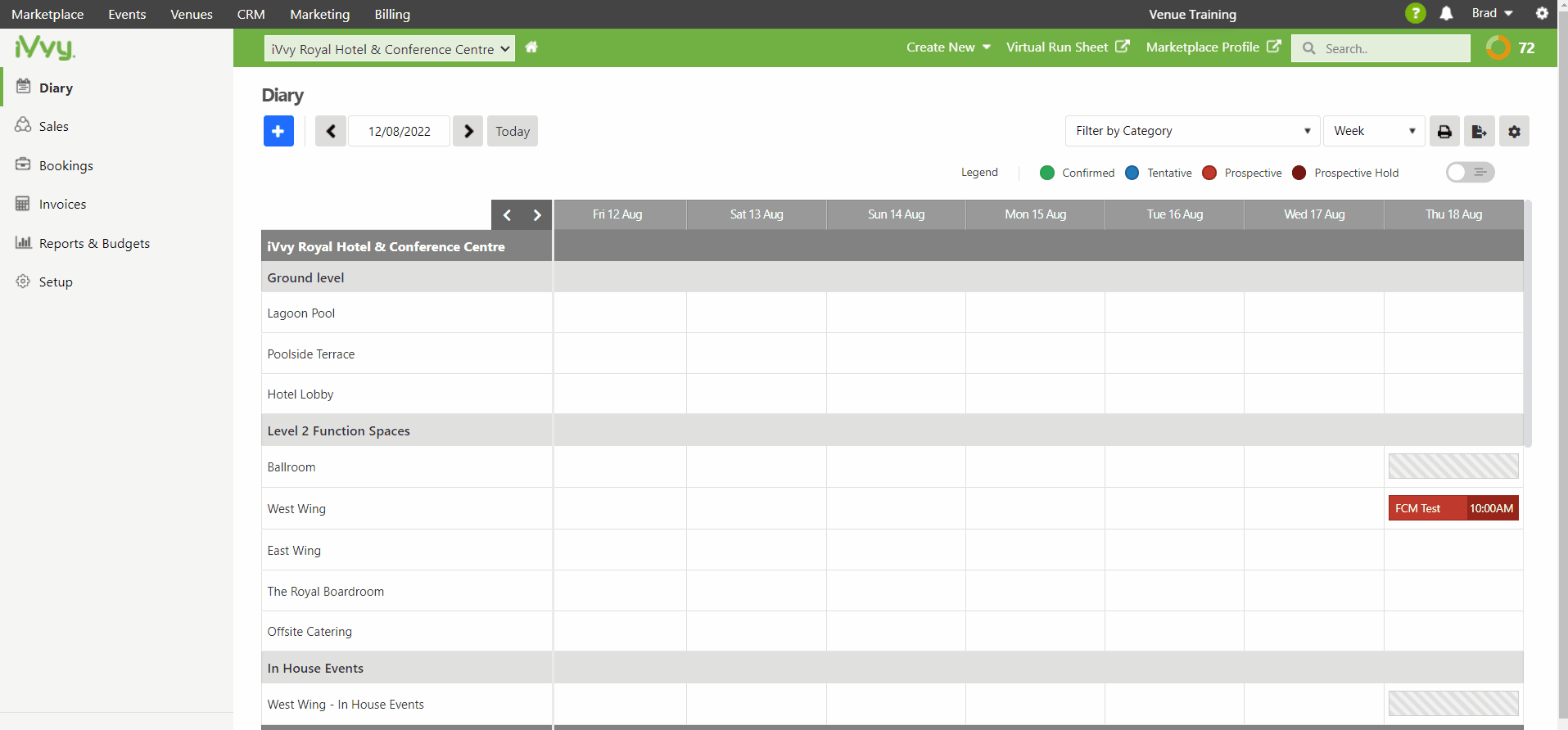Screen dimensions: 1568x730
Task: Go to previous date arrow
Action: [x=331, y=131]
